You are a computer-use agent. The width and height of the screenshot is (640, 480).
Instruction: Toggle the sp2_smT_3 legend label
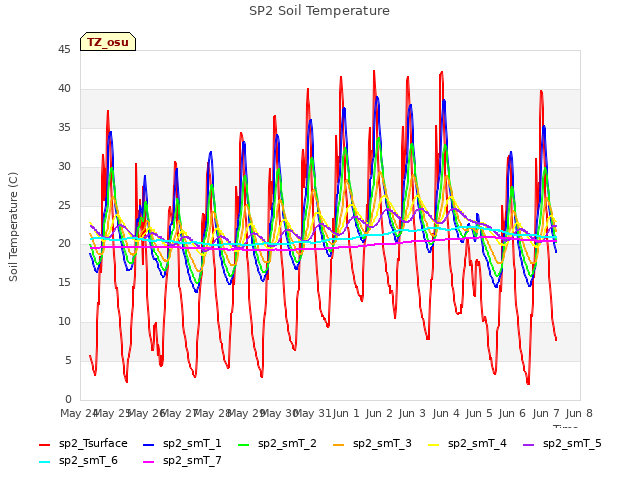(x=382, y=444)
